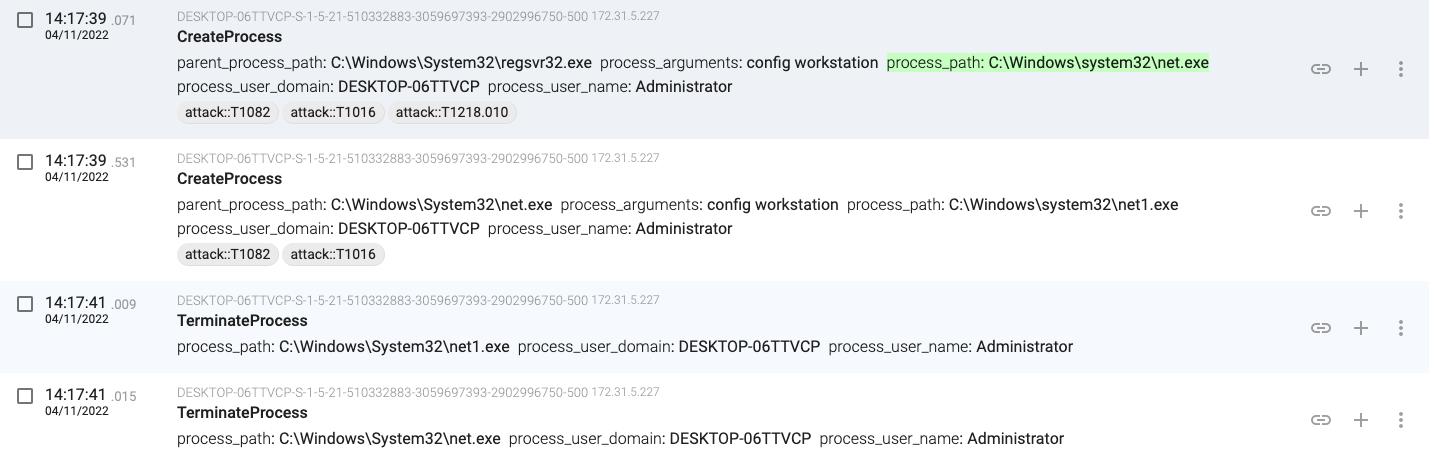Copy link for net.exe TerminateProcess event
Viewport: 1429px width, 463px height.
pos(1321,420)
